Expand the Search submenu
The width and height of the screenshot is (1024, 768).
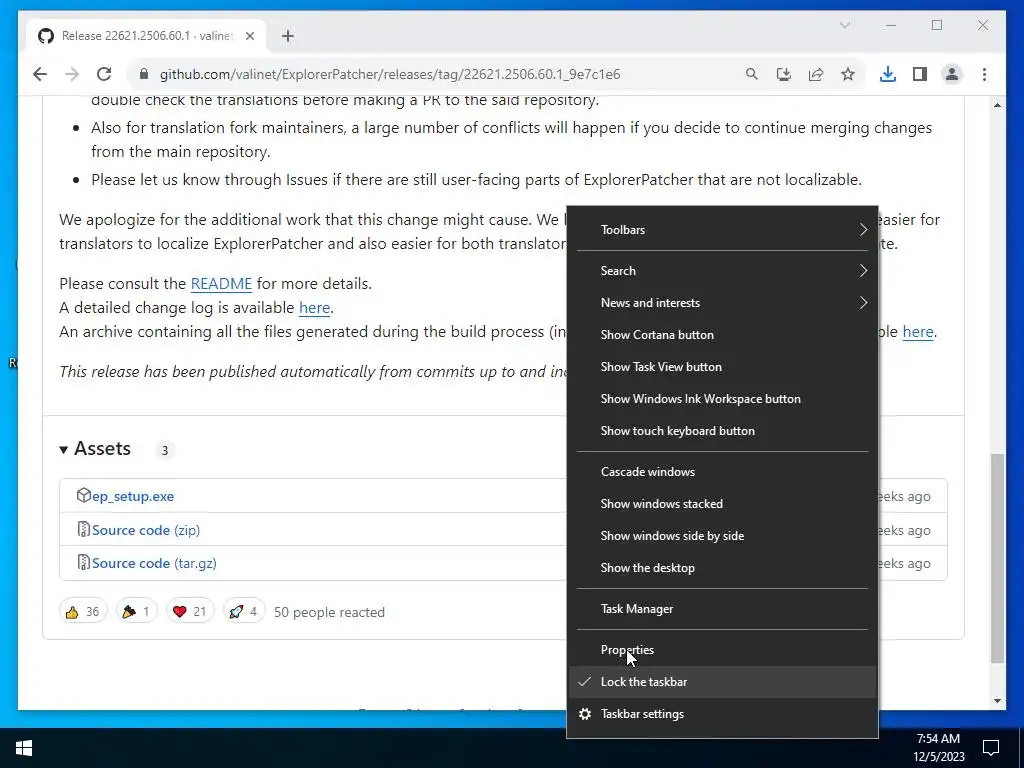[722, 271]
